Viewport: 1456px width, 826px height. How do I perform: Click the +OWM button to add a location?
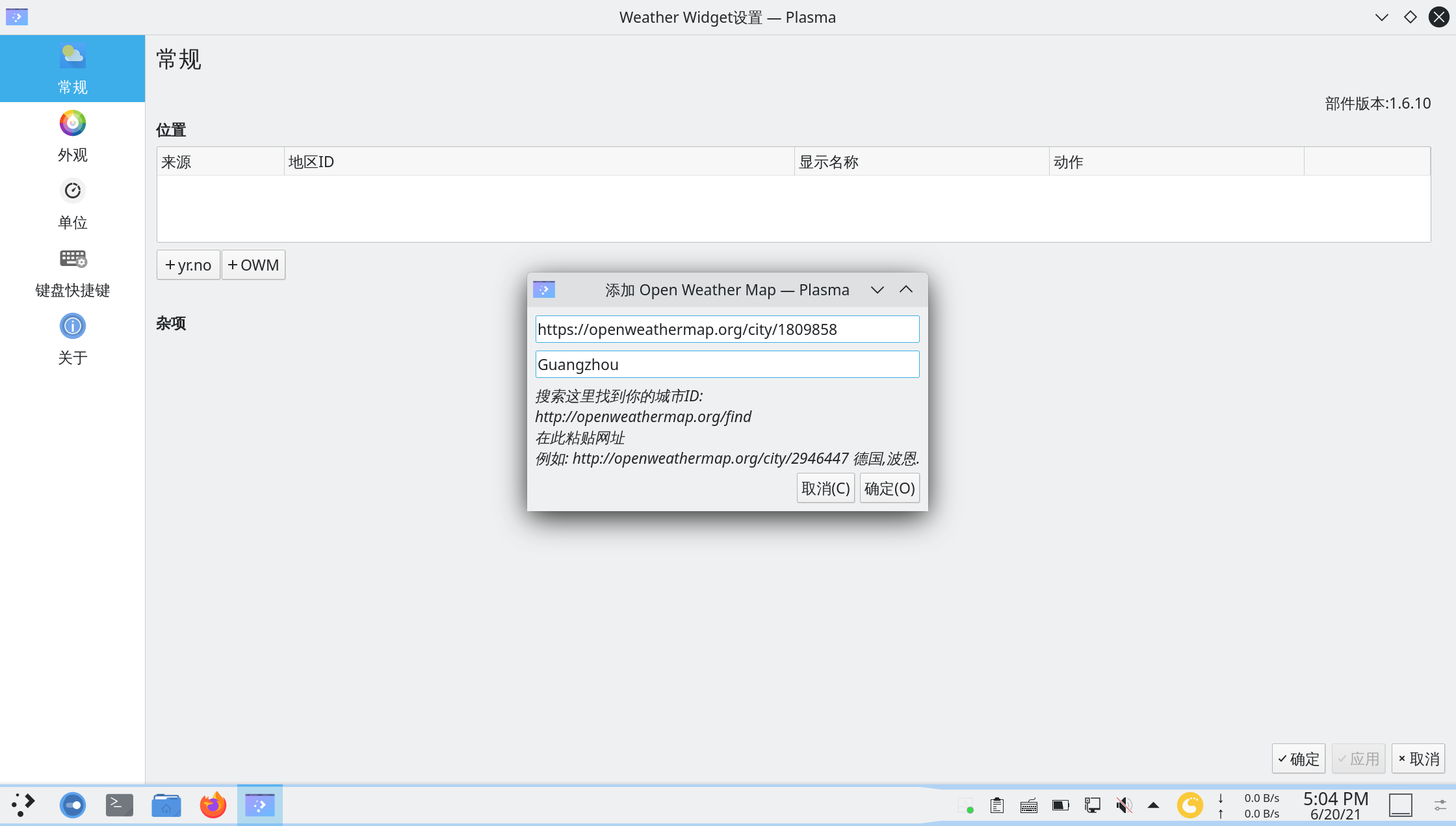click(253, 265)
